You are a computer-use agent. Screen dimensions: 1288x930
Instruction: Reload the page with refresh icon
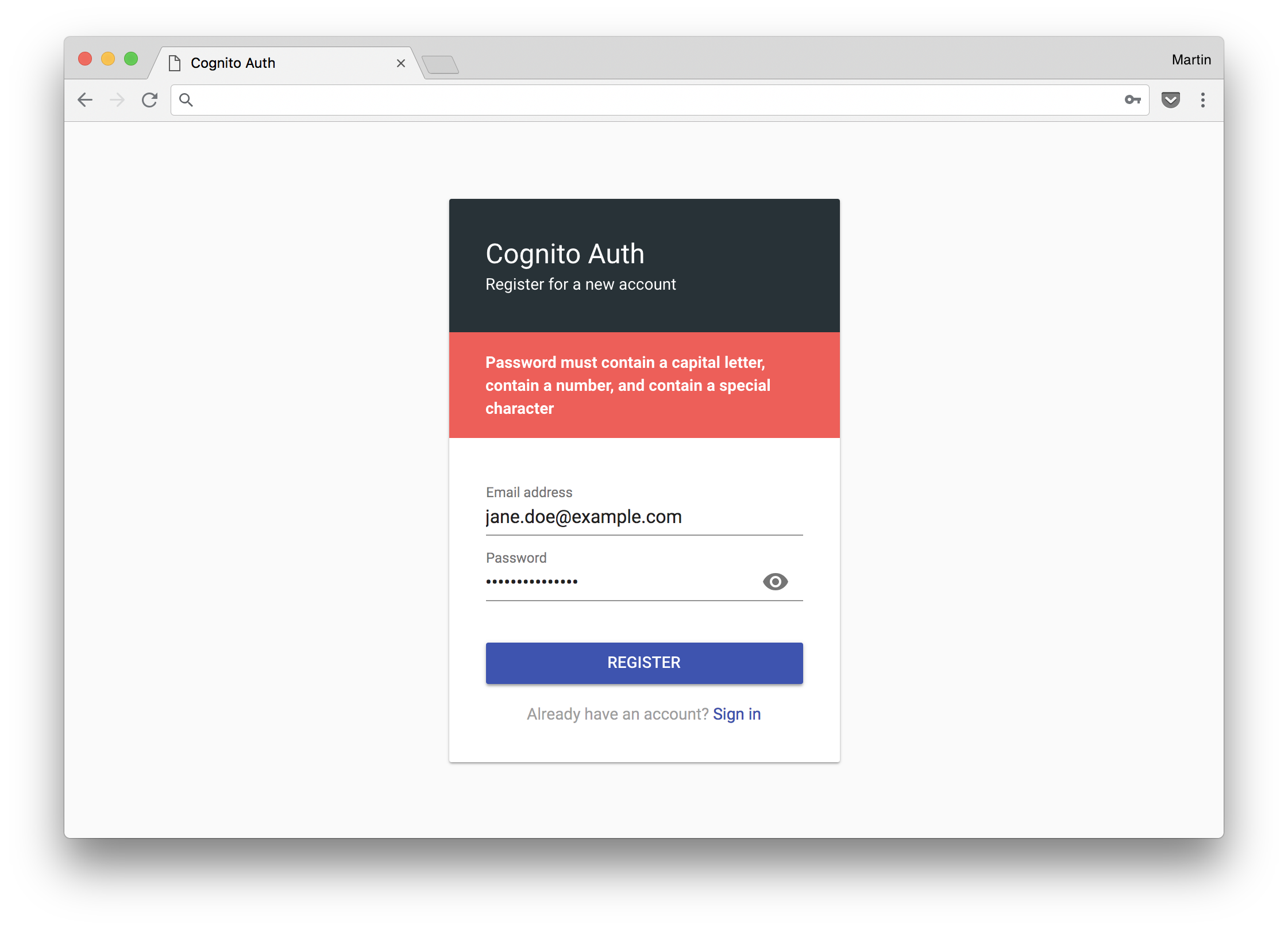(150, 100)
